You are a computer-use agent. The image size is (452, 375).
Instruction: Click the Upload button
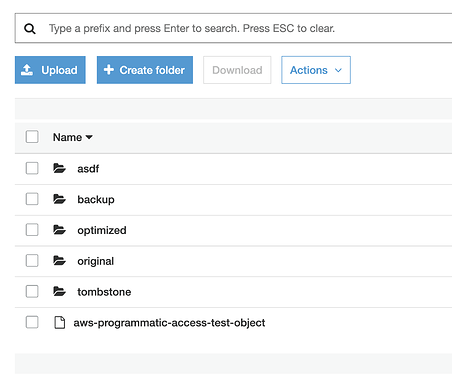(50, 70)
